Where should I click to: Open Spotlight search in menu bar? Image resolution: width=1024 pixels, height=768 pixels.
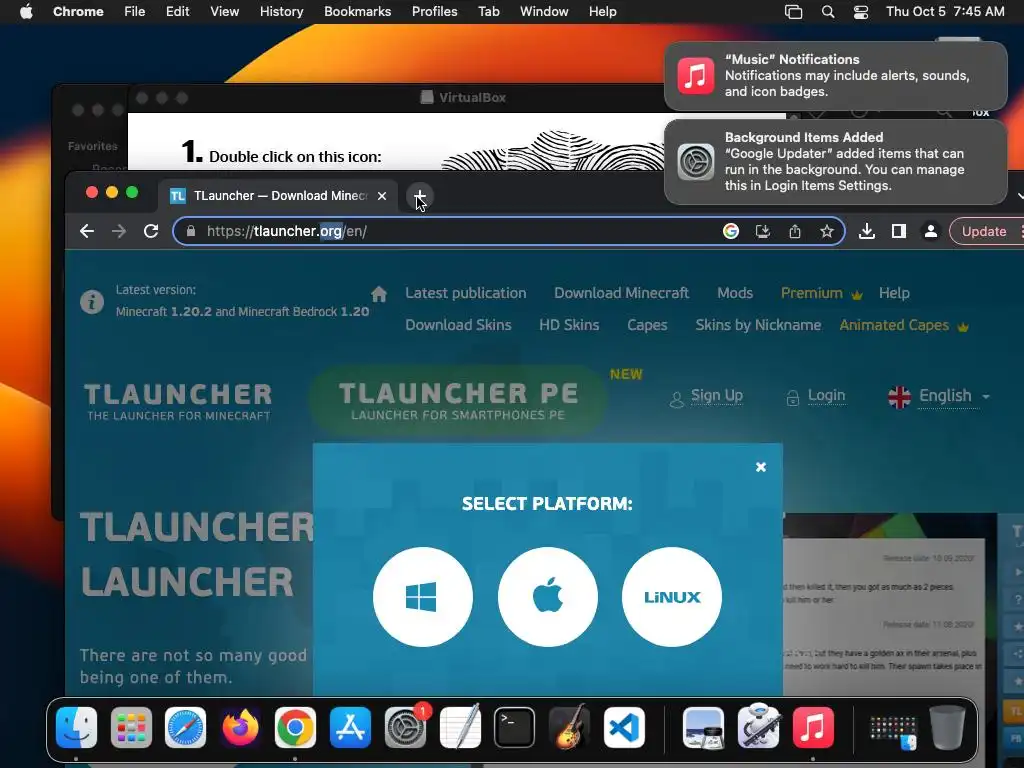click(827, 12)
